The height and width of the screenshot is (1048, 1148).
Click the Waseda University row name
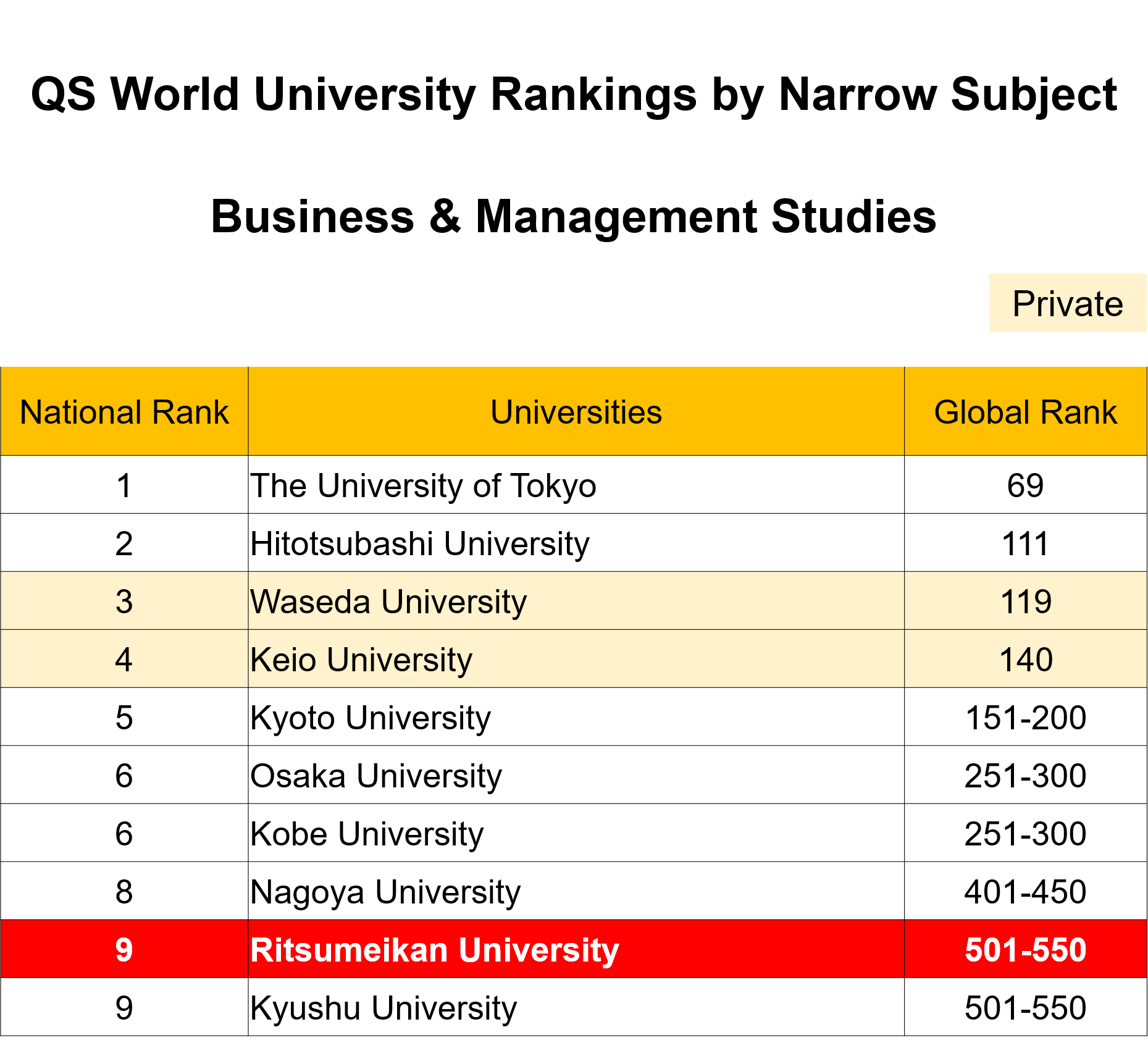[388, 602]
